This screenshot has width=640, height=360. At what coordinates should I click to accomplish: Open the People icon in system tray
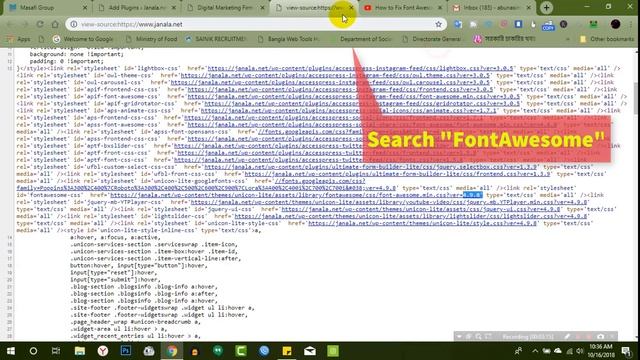click(x=519, y=351)
